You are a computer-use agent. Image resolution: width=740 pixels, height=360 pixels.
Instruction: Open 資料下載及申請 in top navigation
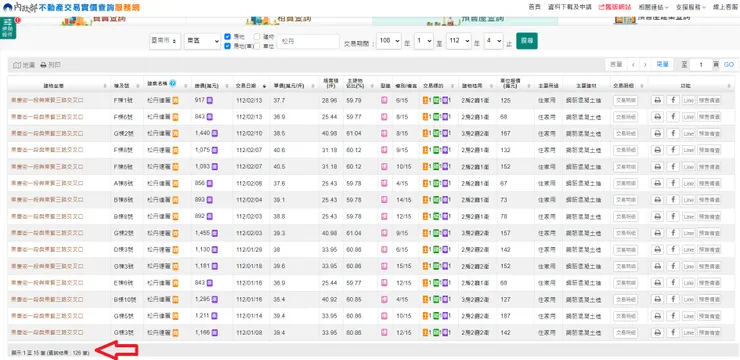[x=570, y=7]
